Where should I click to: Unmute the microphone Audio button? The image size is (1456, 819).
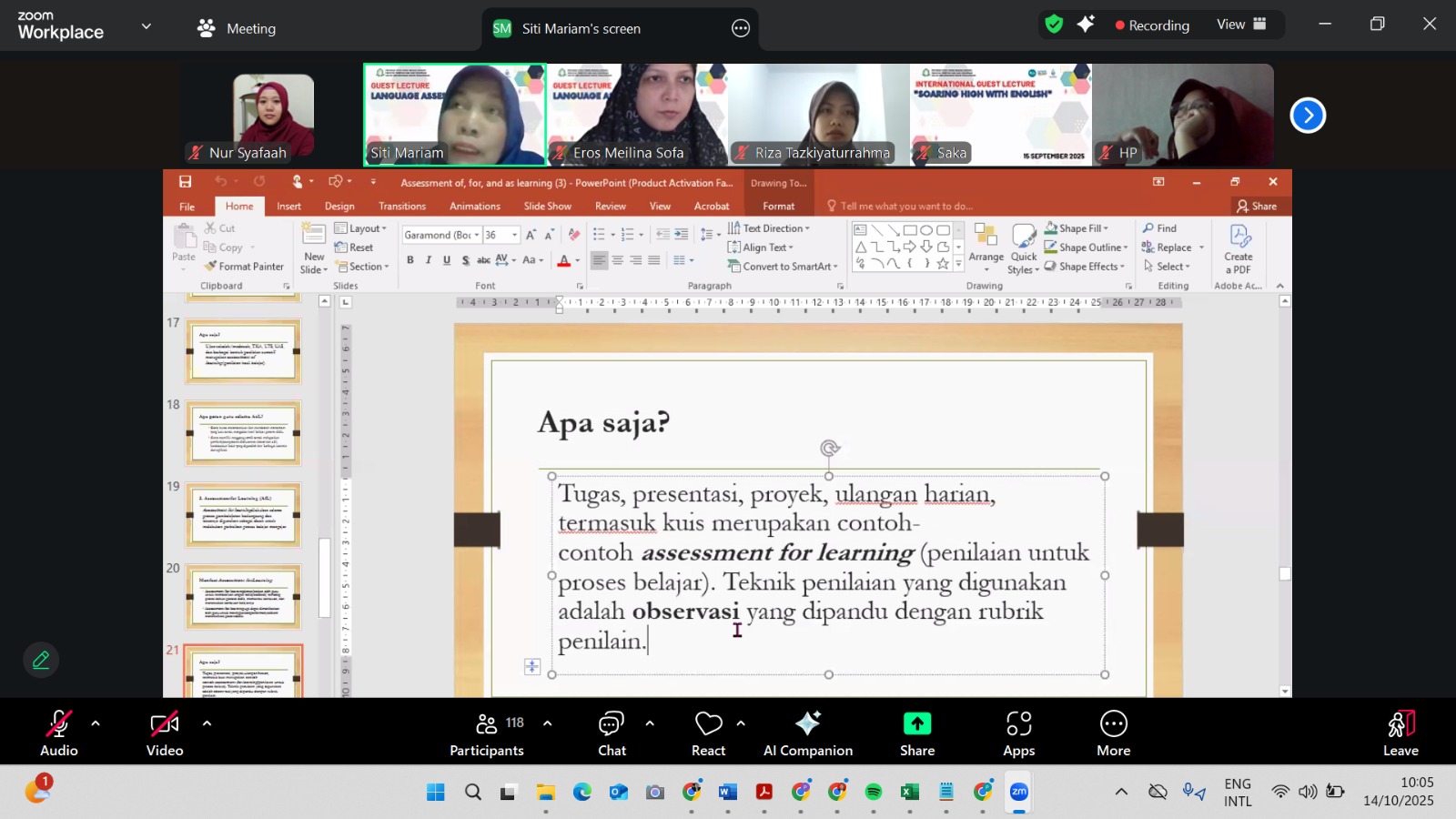[x=58, y=733]
